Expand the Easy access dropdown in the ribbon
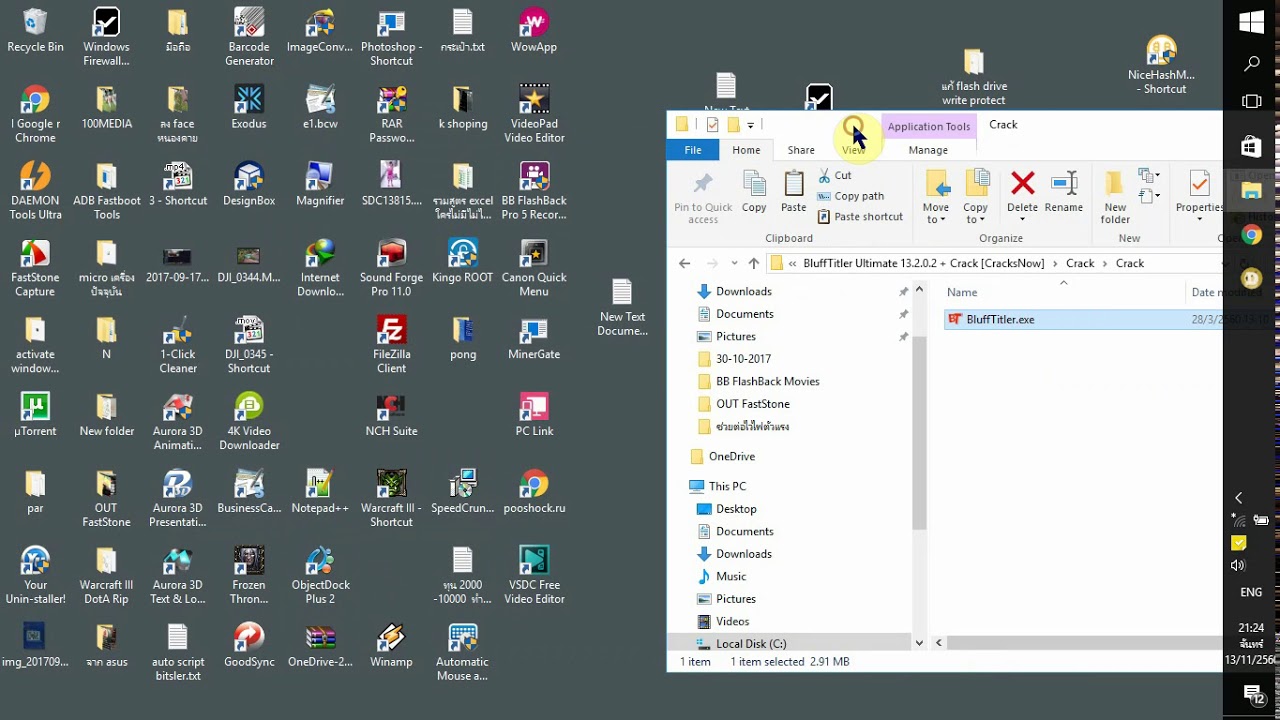The height and width of the screenshot is (720, 1280). tap(1149, 197)
